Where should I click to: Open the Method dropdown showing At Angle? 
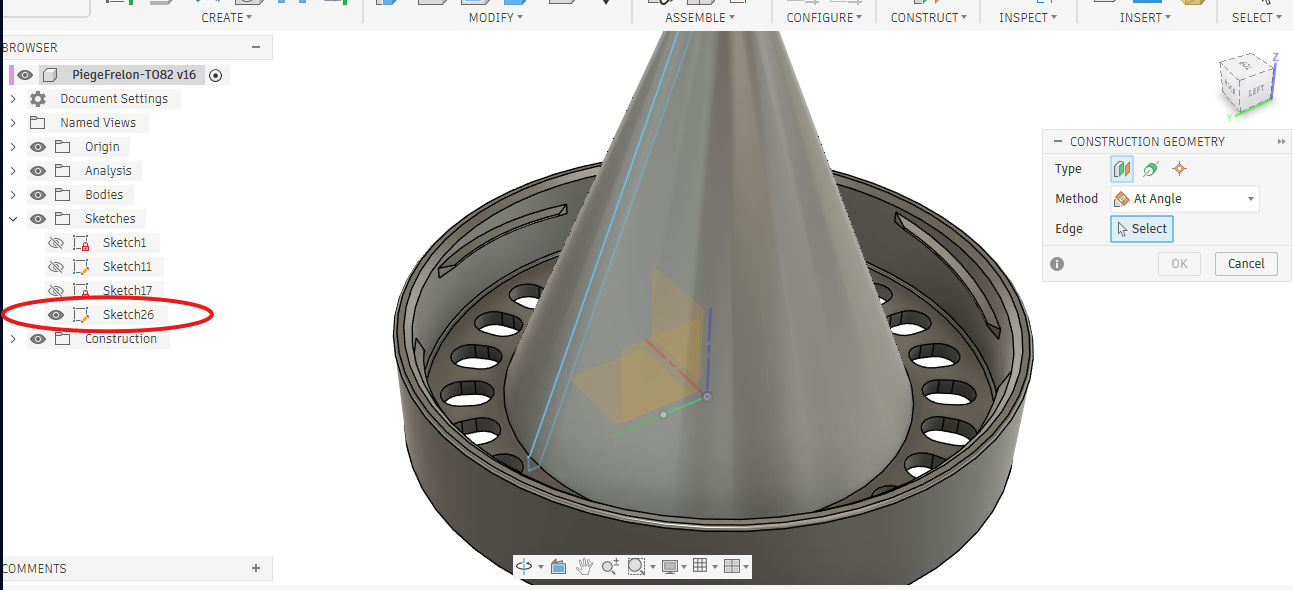(1185, 199)
